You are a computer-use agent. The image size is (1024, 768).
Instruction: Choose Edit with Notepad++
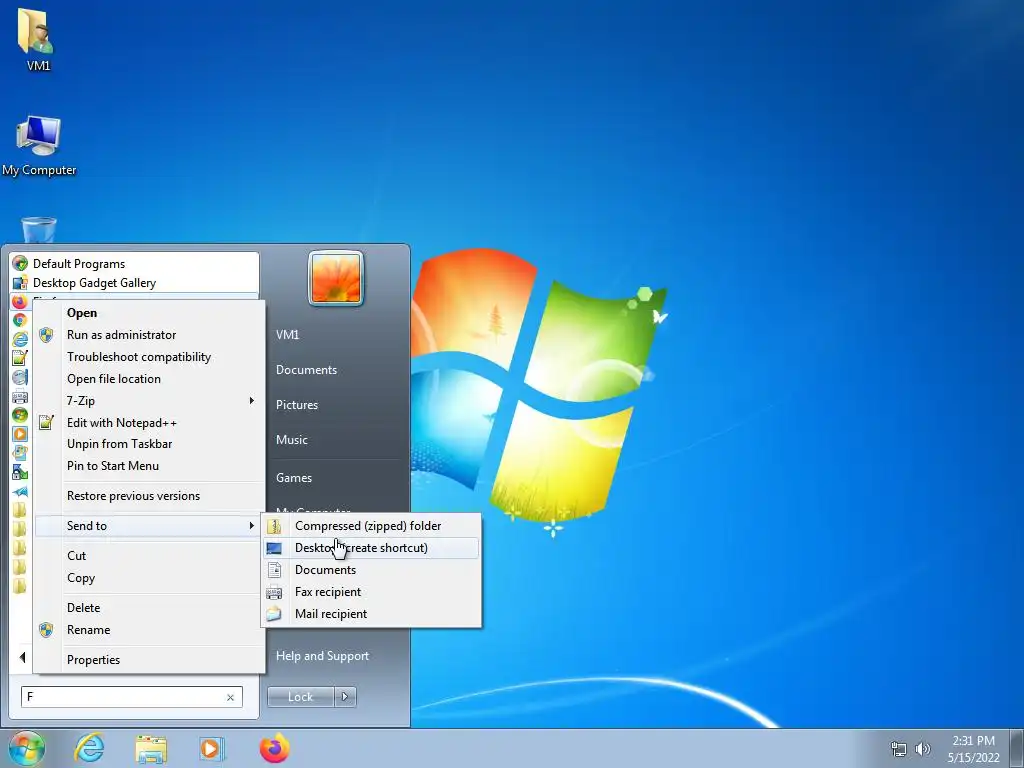pos(150,423)
